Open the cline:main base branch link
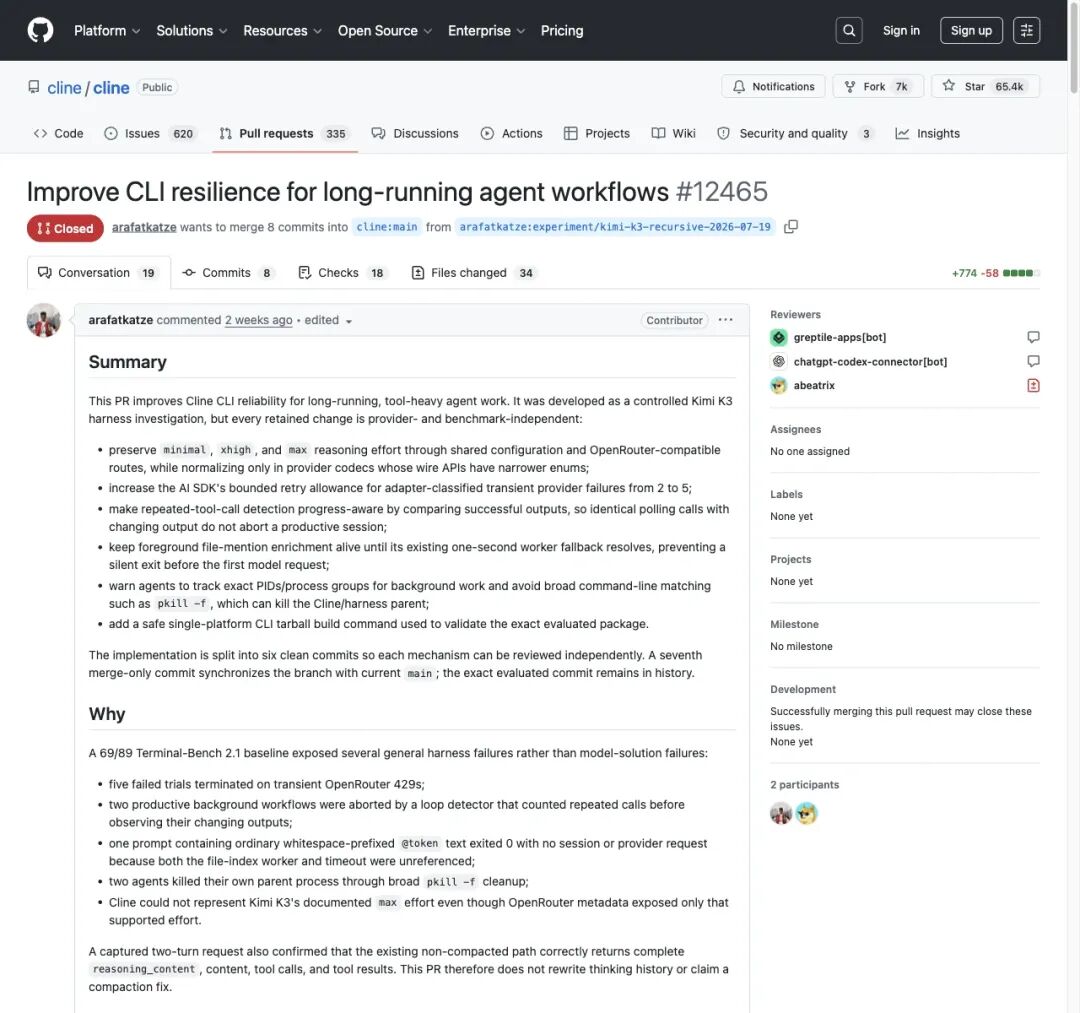This screenshot has width=1080, height=1013. click(386, 227)
